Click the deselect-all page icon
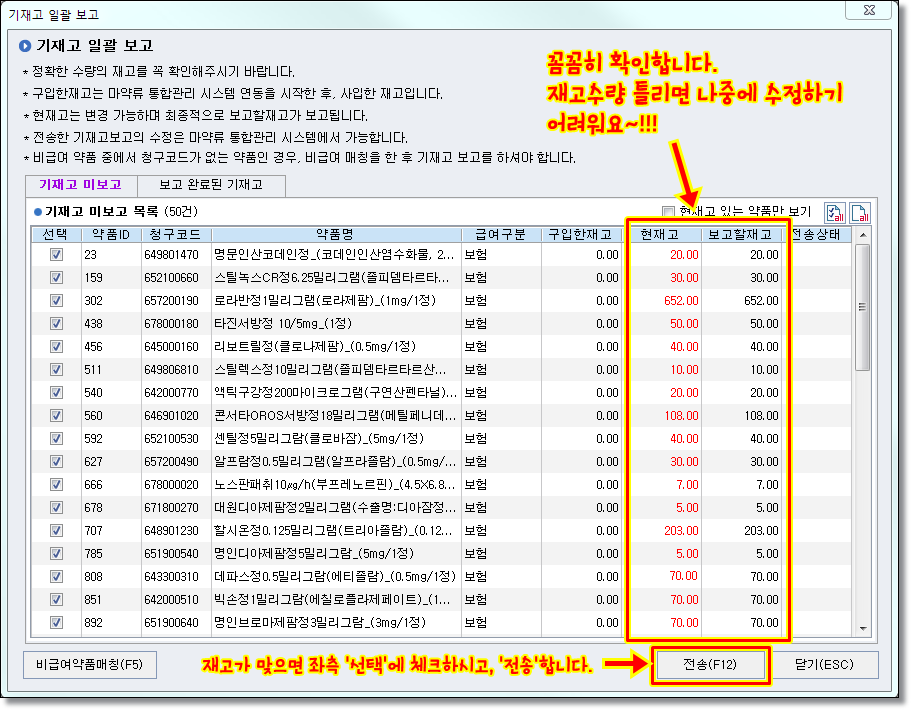Screen dimensions: 911x710 [x=859, y=212]
